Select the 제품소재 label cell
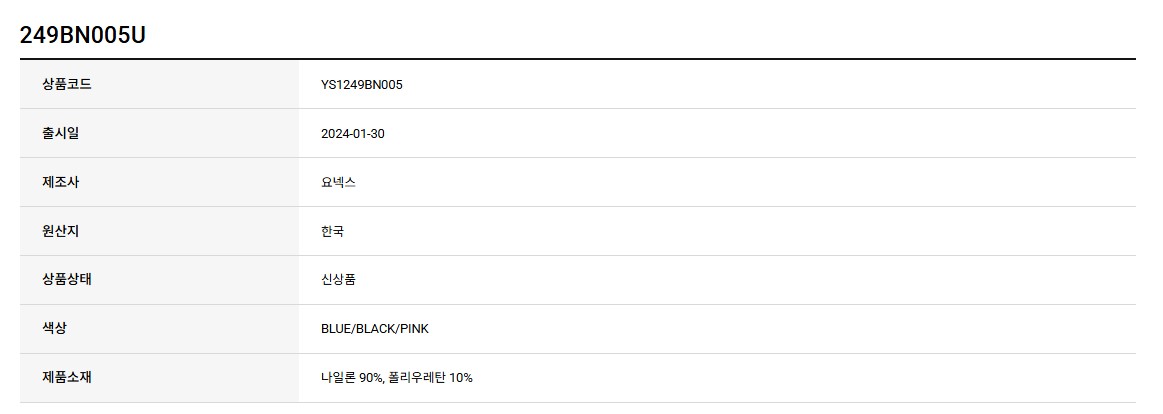This screenshot has width=1163, height=414. (x=159, y=378)
